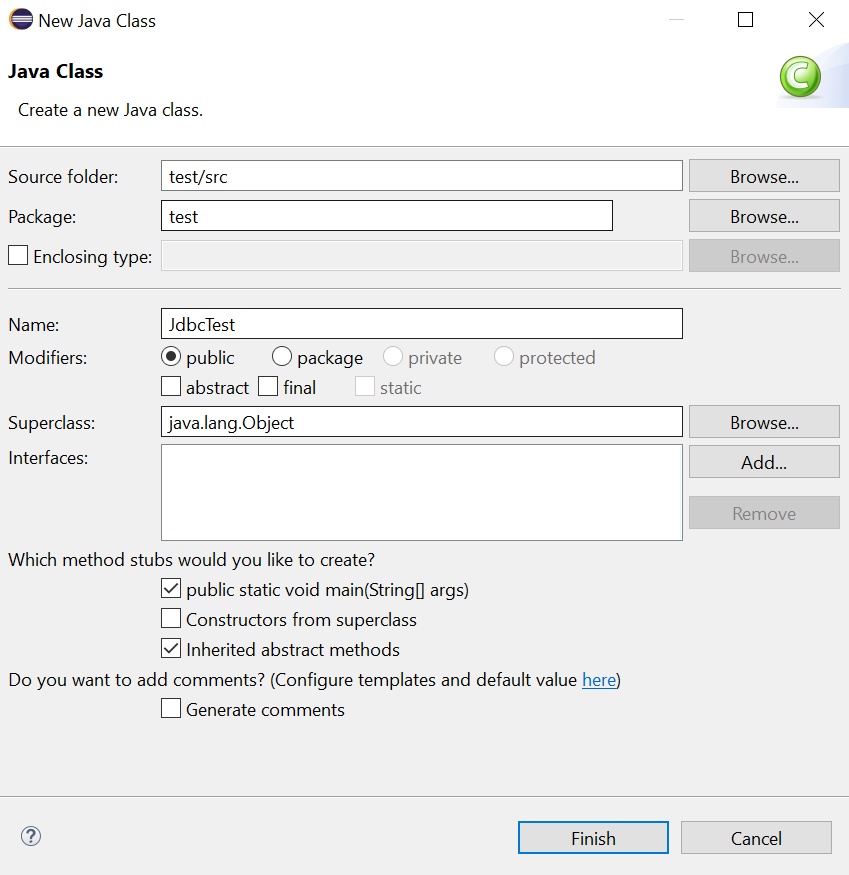Viewport: 849px width, 875px height.
Task: Click the help question mark icon
Action: coord(31,837)
